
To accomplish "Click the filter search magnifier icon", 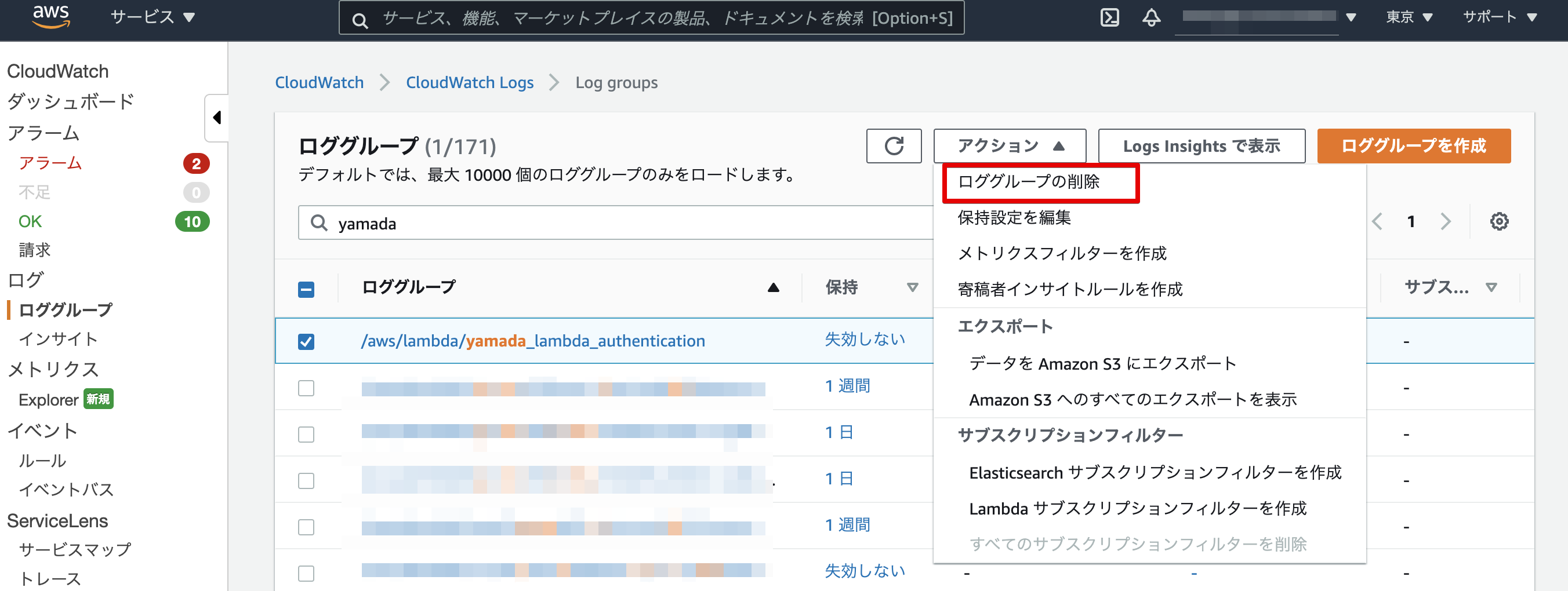I will pyautogui.click(x=318, y=222).
